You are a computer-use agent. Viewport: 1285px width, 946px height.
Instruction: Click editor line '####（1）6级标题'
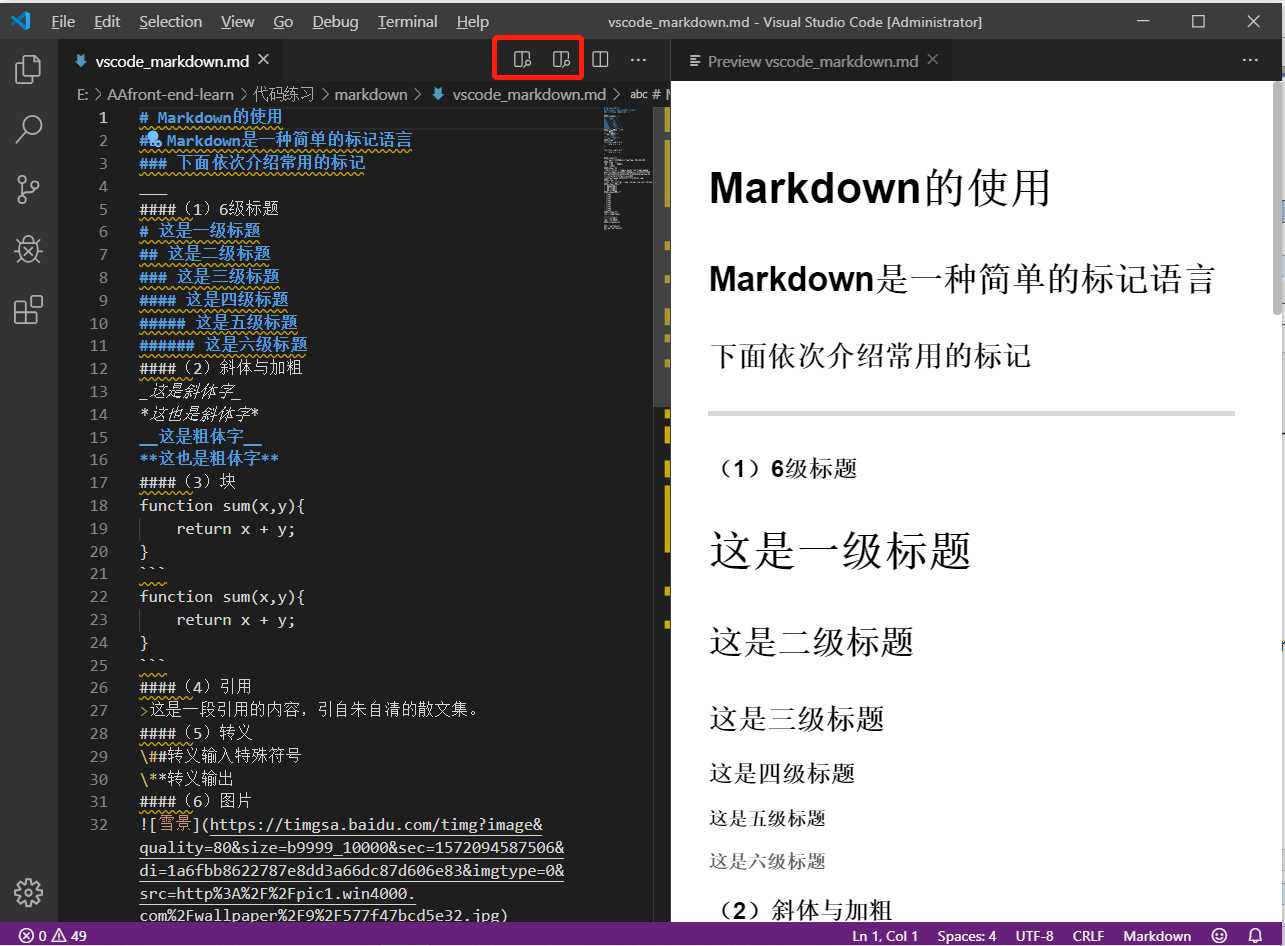(x=209, y=209)
